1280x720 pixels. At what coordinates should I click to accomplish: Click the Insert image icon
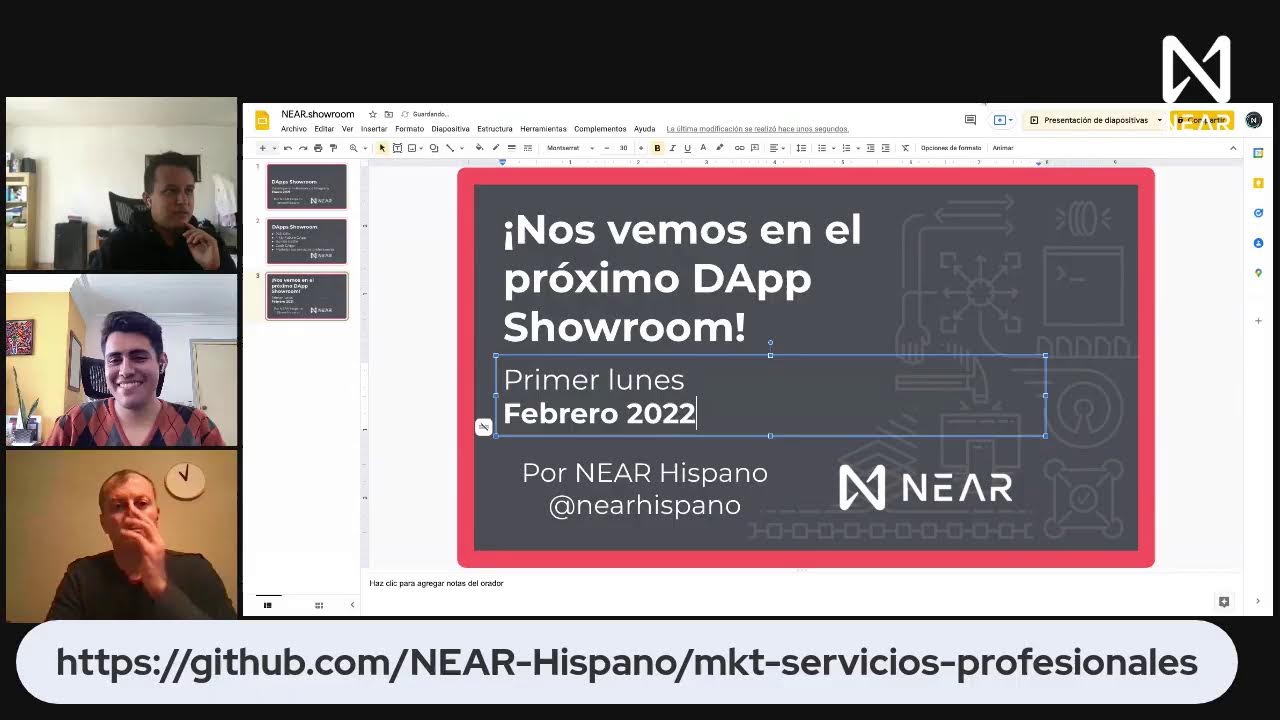[412, 148]
